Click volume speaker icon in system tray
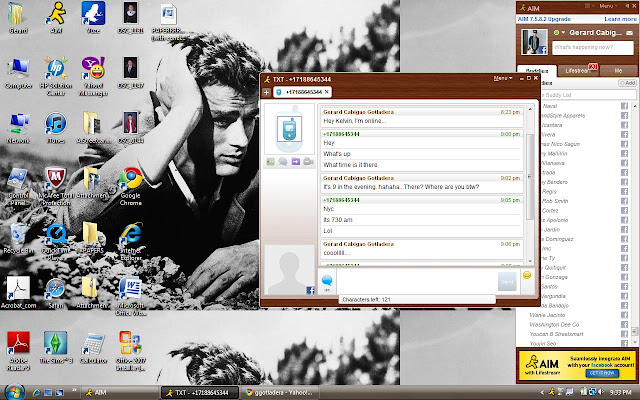Screen dimensions: 640x400 (x=601, y=392)
